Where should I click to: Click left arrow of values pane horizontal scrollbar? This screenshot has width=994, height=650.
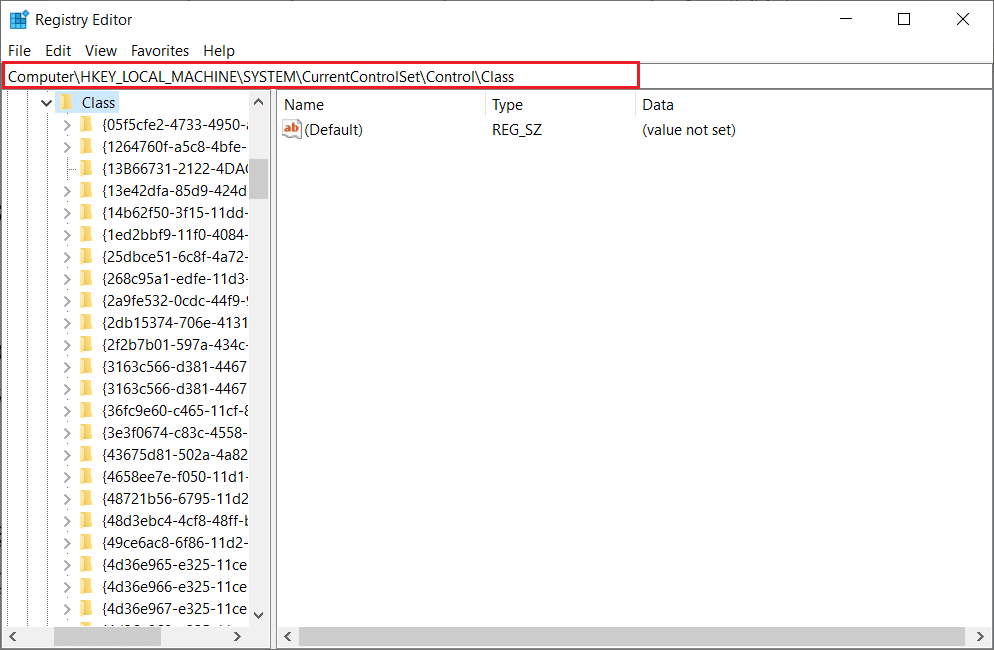click(288, 636)
